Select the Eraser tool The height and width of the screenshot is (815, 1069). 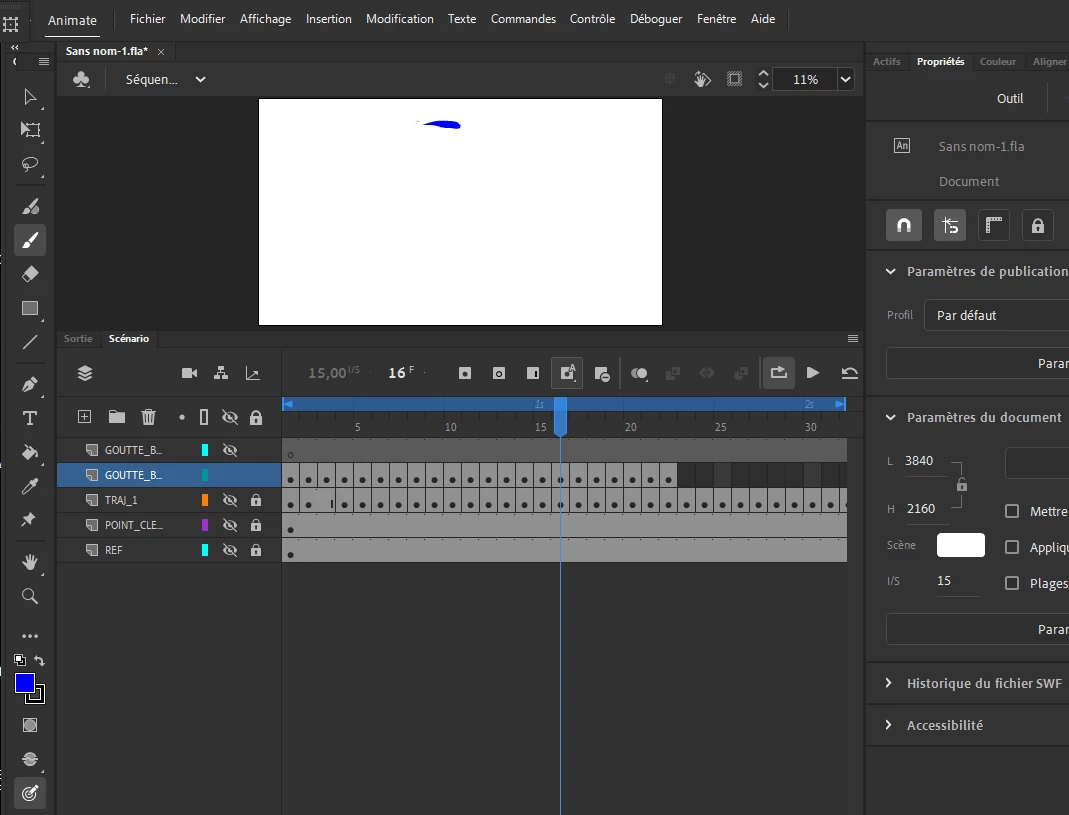tap(30, 274)
